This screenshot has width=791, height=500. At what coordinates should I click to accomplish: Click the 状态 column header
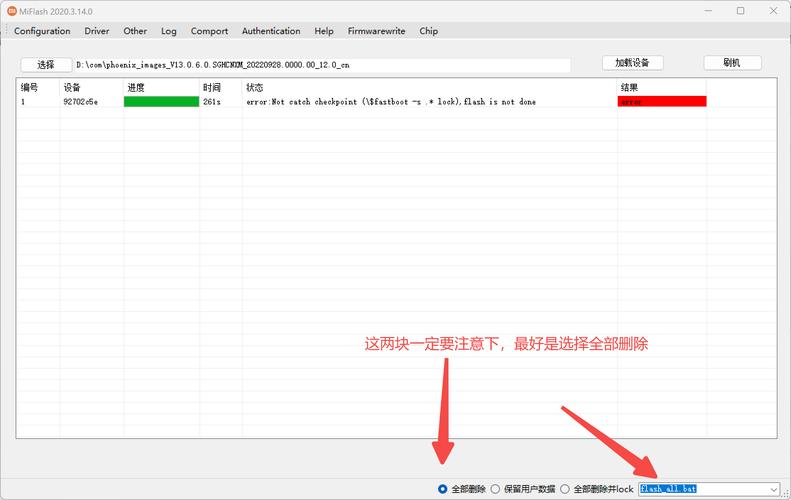[x=255, y=88]
